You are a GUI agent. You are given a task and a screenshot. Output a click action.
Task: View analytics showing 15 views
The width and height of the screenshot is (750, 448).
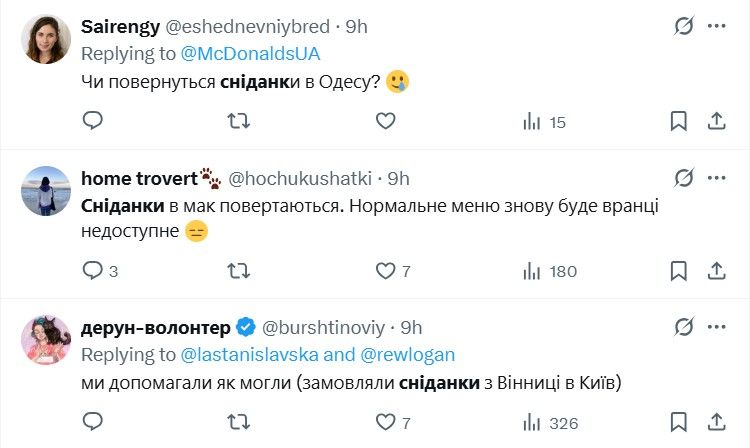pos(545,121)
